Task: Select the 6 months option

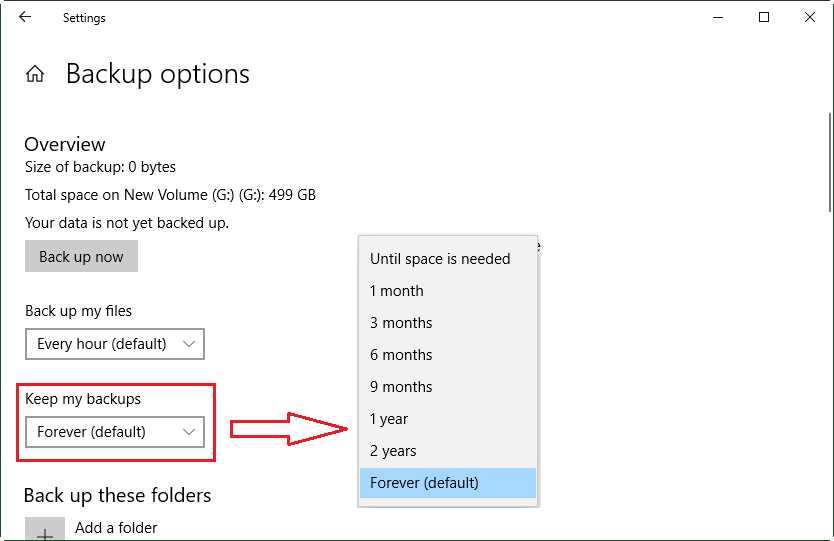Action: click(401, 355)
